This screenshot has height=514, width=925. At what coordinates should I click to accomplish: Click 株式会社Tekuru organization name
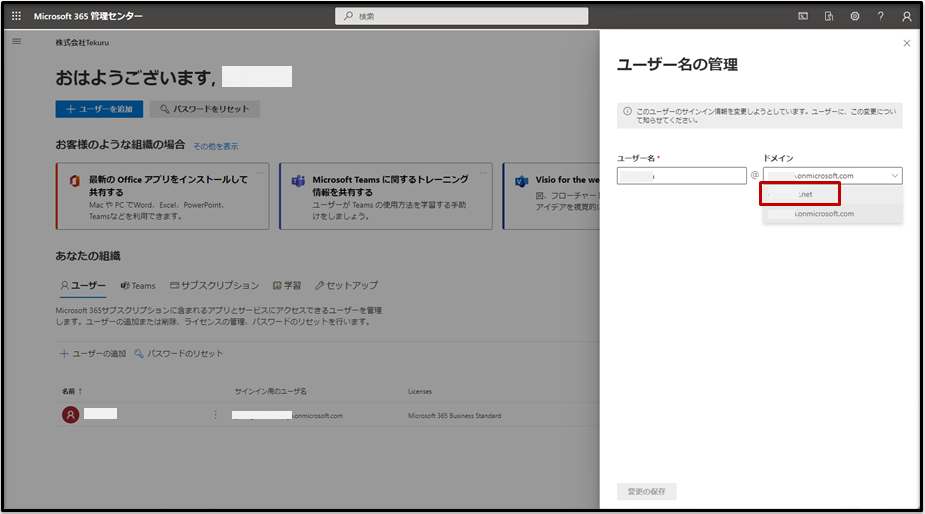click(x=82, y=42)
